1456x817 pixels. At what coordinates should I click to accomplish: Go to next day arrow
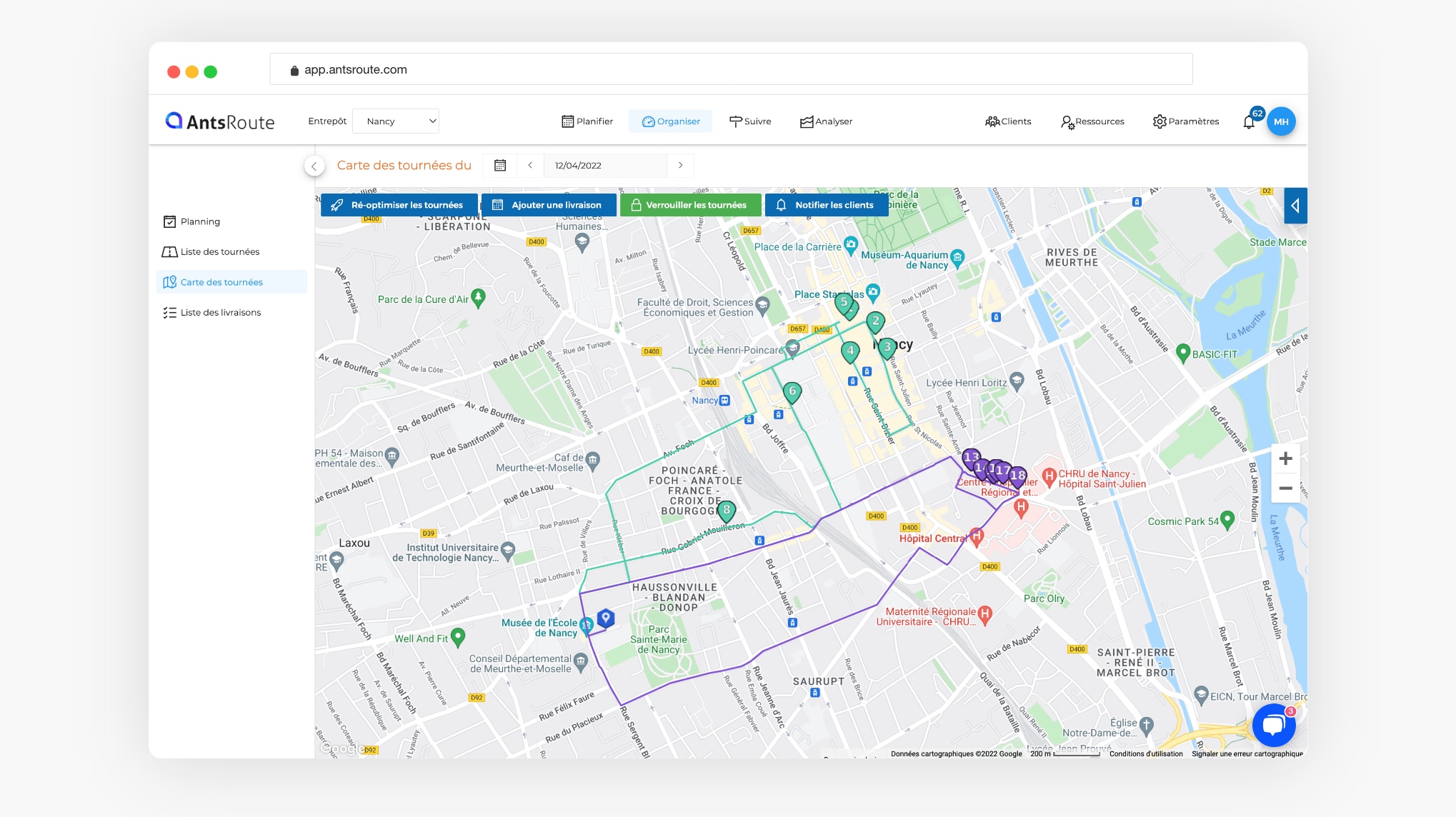(680, 165)
